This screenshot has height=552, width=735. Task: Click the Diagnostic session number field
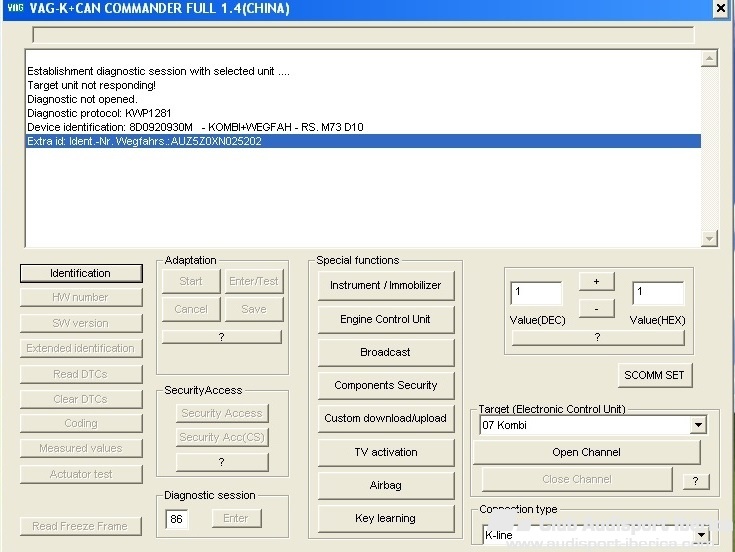click(x=177, y=519)
